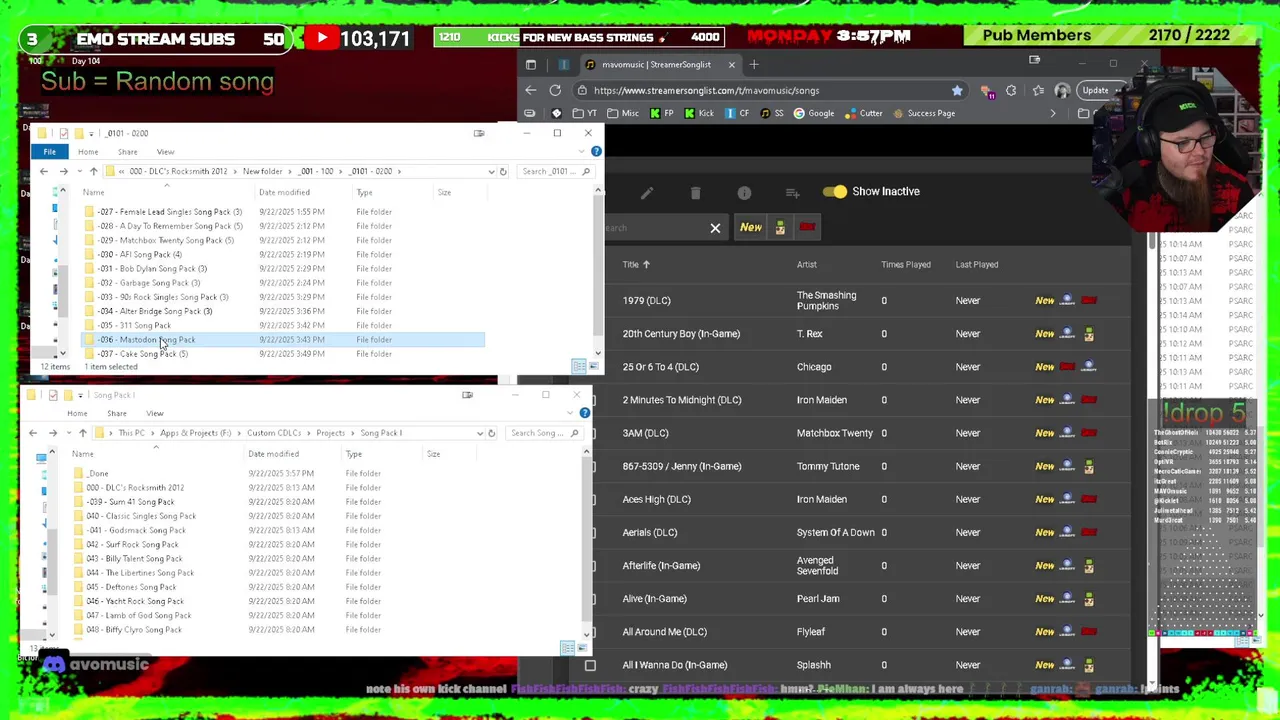1280x720 pixels.
Task: Click the edit pencil icon in songlist toolbar
Action: pyautogui.click(x=647, y=192)
